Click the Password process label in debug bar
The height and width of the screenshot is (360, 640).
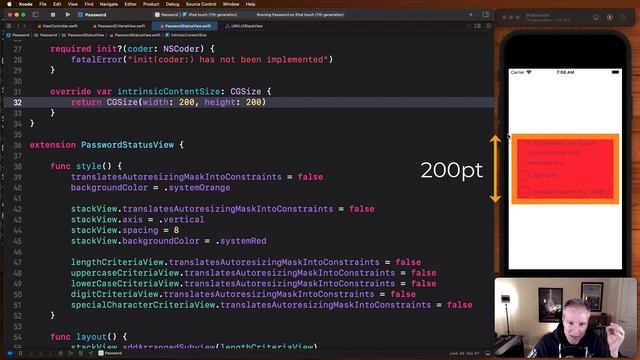110,353
